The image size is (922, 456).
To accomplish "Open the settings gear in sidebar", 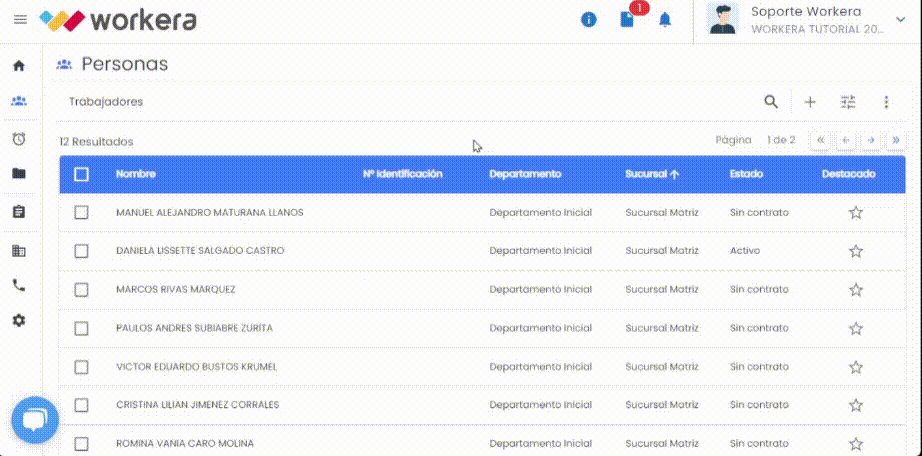I will pos(19,321).
